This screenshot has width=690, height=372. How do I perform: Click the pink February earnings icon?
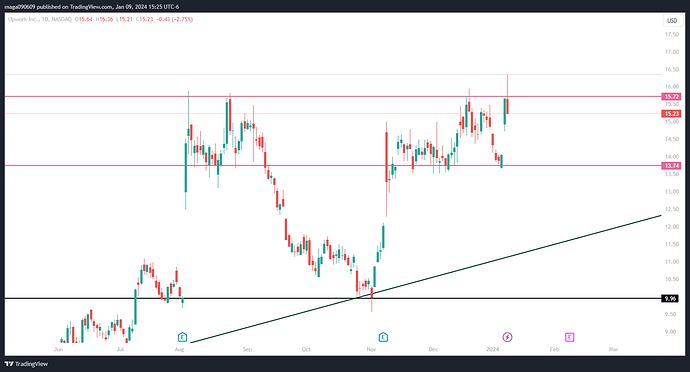click(569, 337)
